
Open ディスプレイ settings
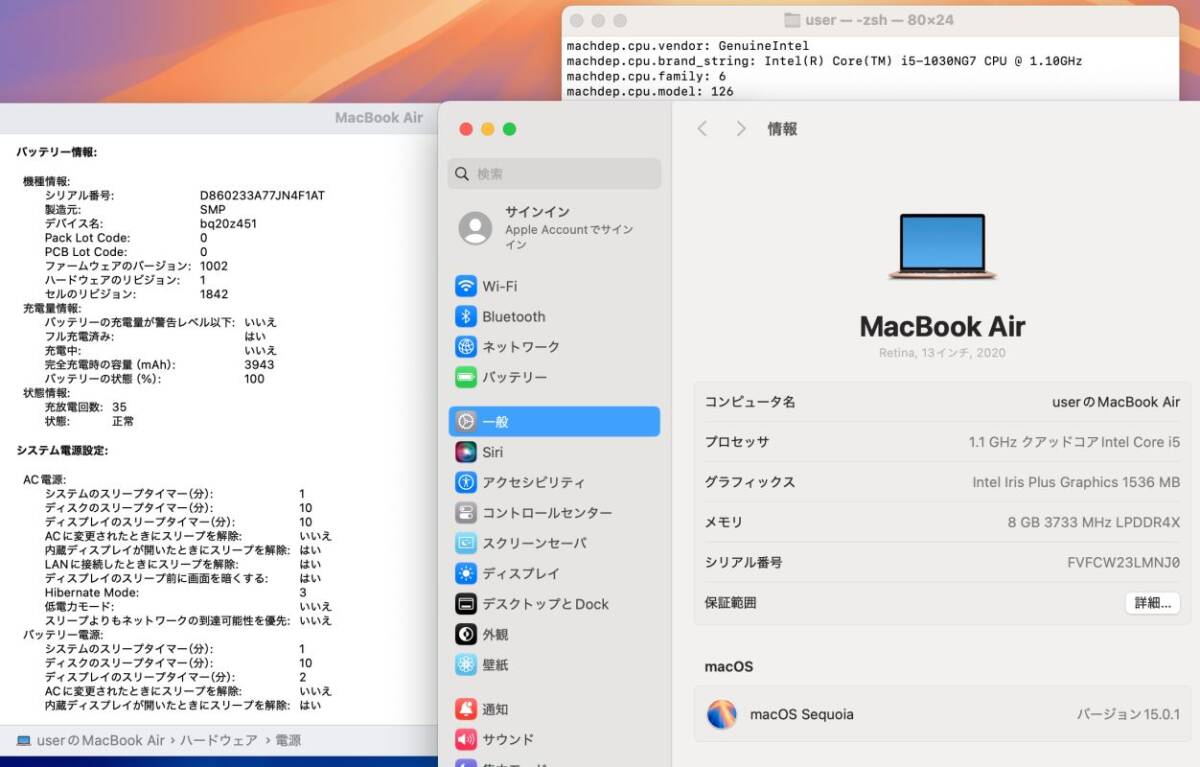pyautogui.click(x=521, y=573)
